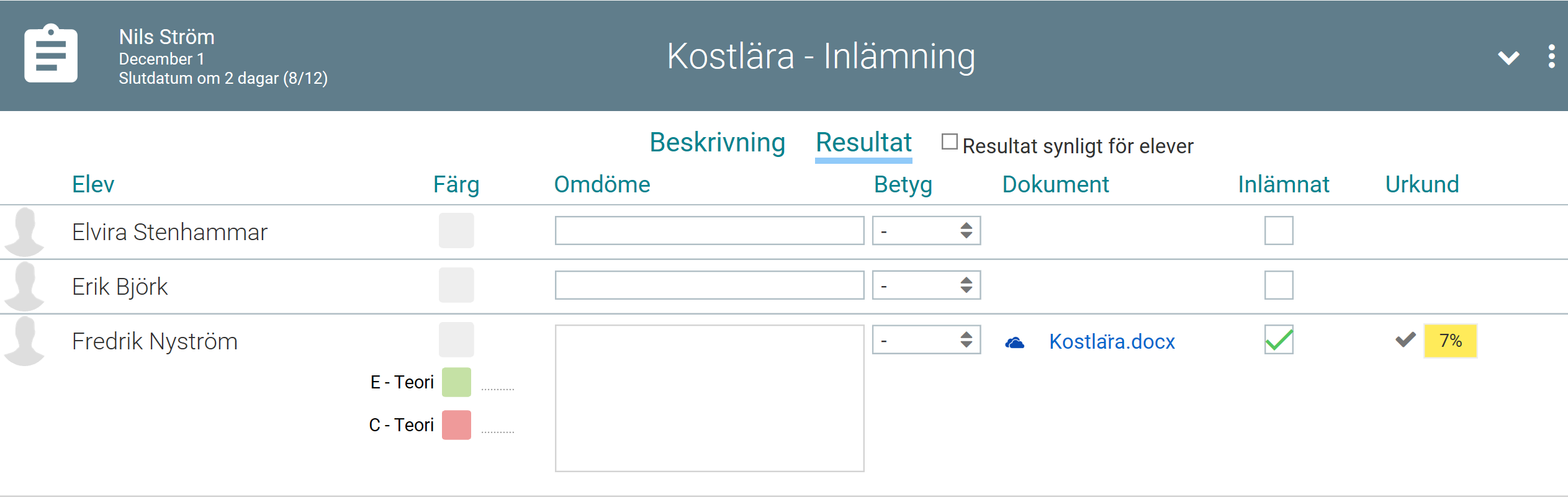Collapse the header using the chevron arrow

click(x=1508, y=58)
